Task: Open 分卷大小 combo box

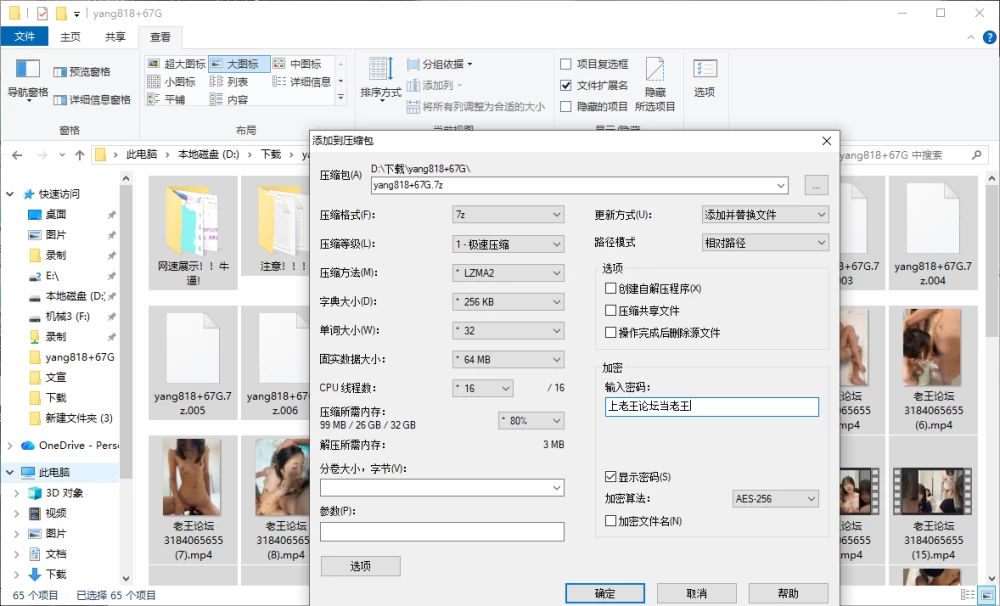Action: [x=442, y=488]
